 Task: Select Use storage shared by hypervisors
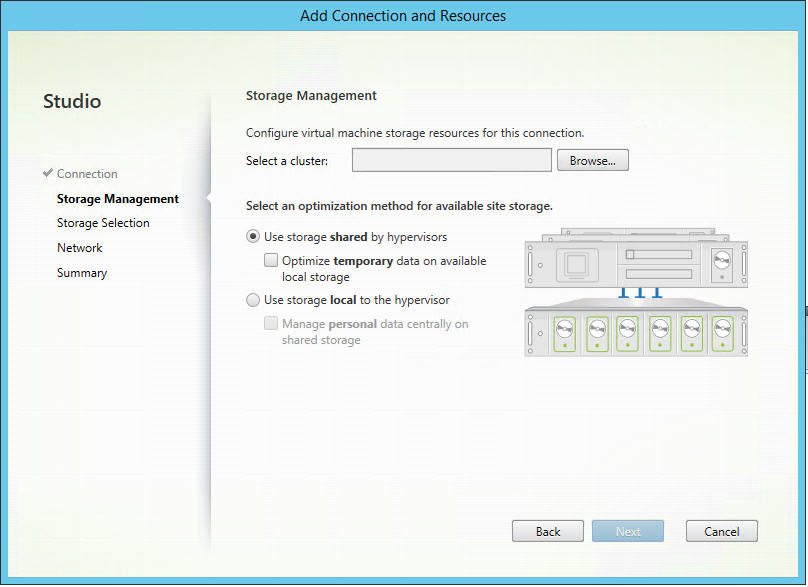(253, 238)
